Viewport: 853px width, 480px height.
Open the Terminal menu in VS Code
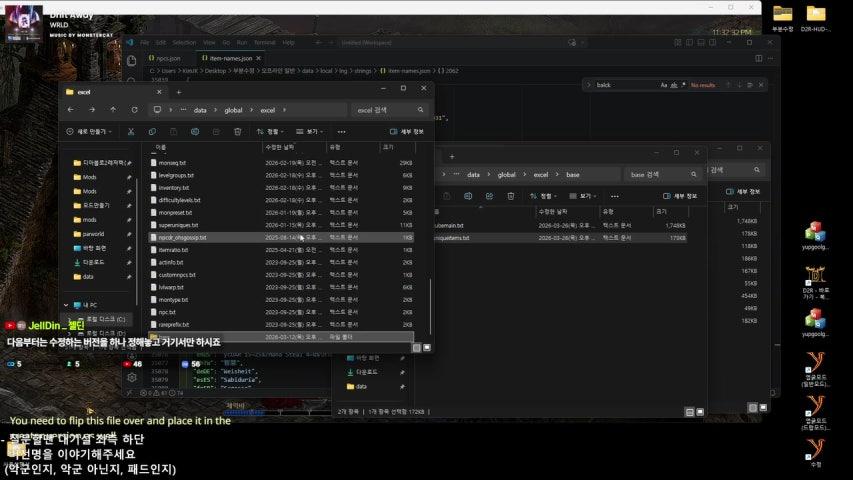point(265,42)
